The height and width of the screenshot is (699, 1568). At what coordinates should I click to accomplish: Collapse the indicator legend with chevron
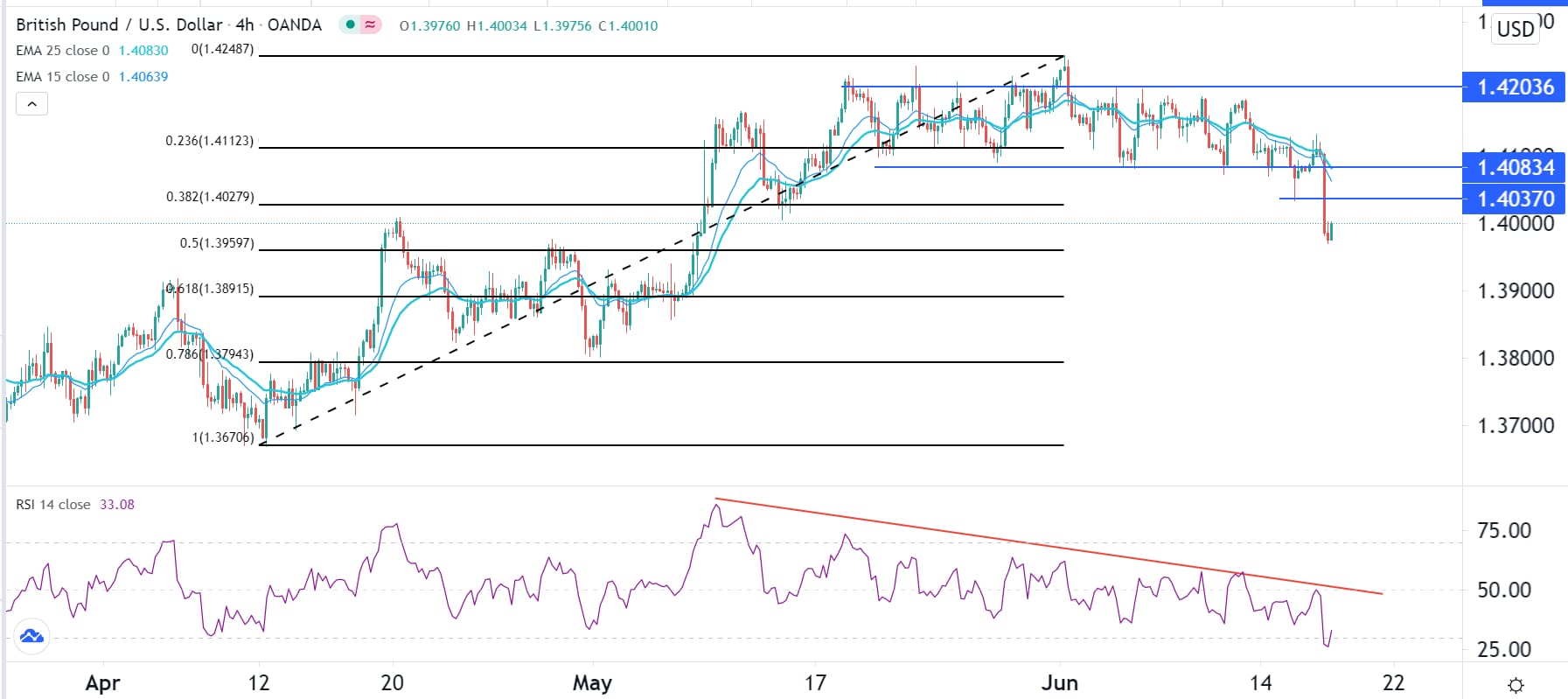click(31, 104)
